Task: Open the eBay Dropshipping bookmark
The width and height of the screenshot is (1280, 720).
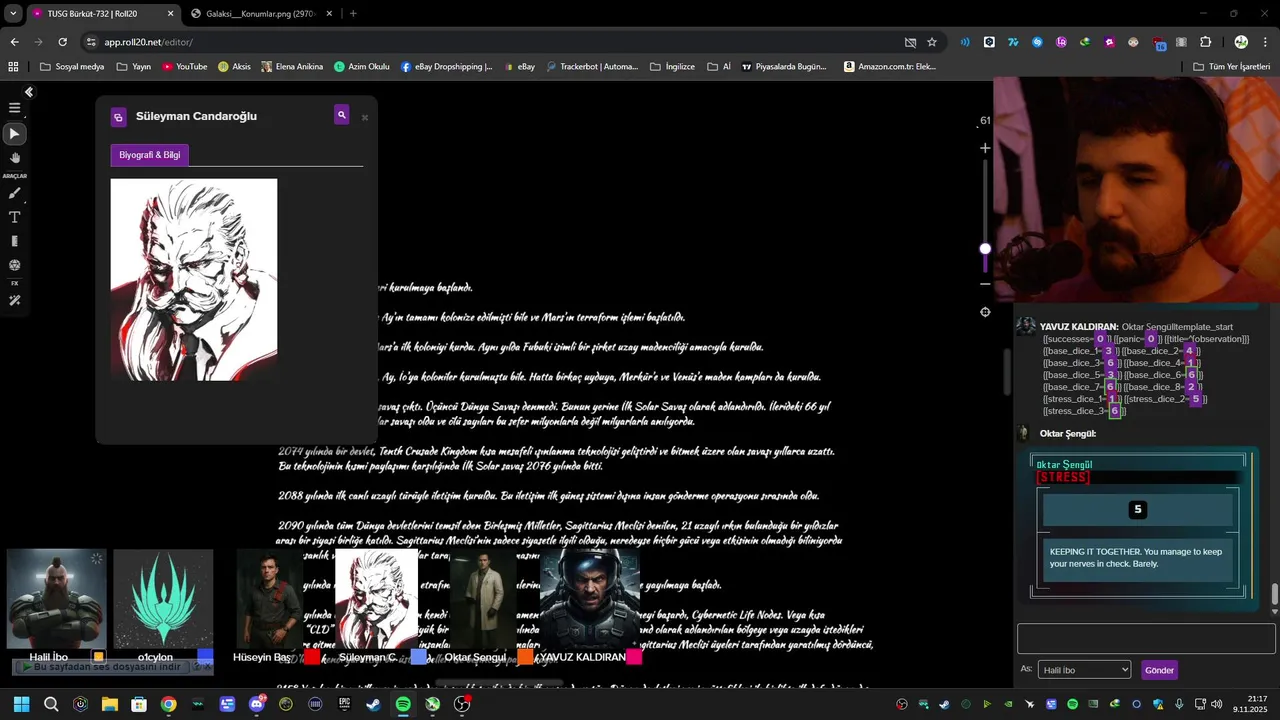Action: (x=446, y=67)
